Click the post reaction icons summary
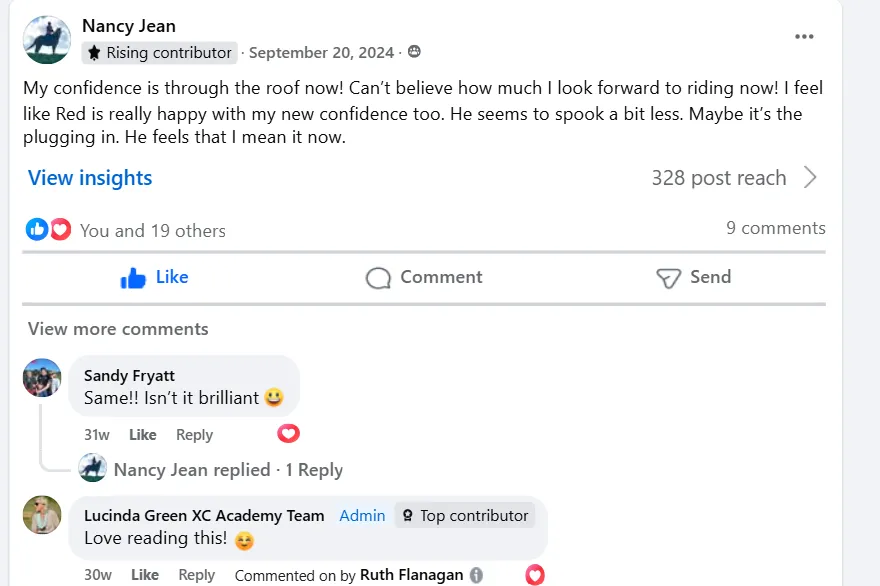 (48, 230)
